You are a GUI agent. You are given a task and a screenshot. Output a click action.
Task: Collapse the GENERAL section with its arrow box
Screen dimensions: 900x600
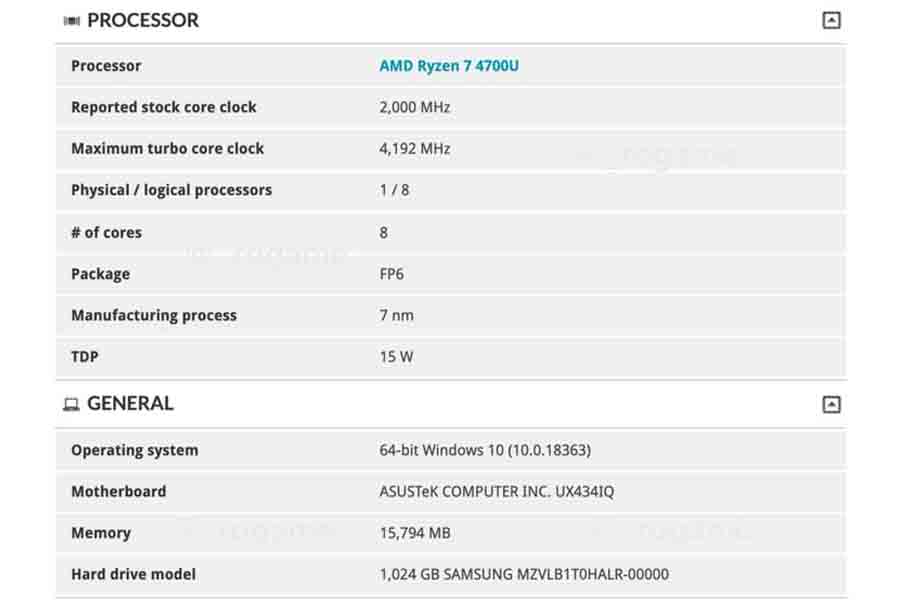pyautogui.click(x=831, y=404)
